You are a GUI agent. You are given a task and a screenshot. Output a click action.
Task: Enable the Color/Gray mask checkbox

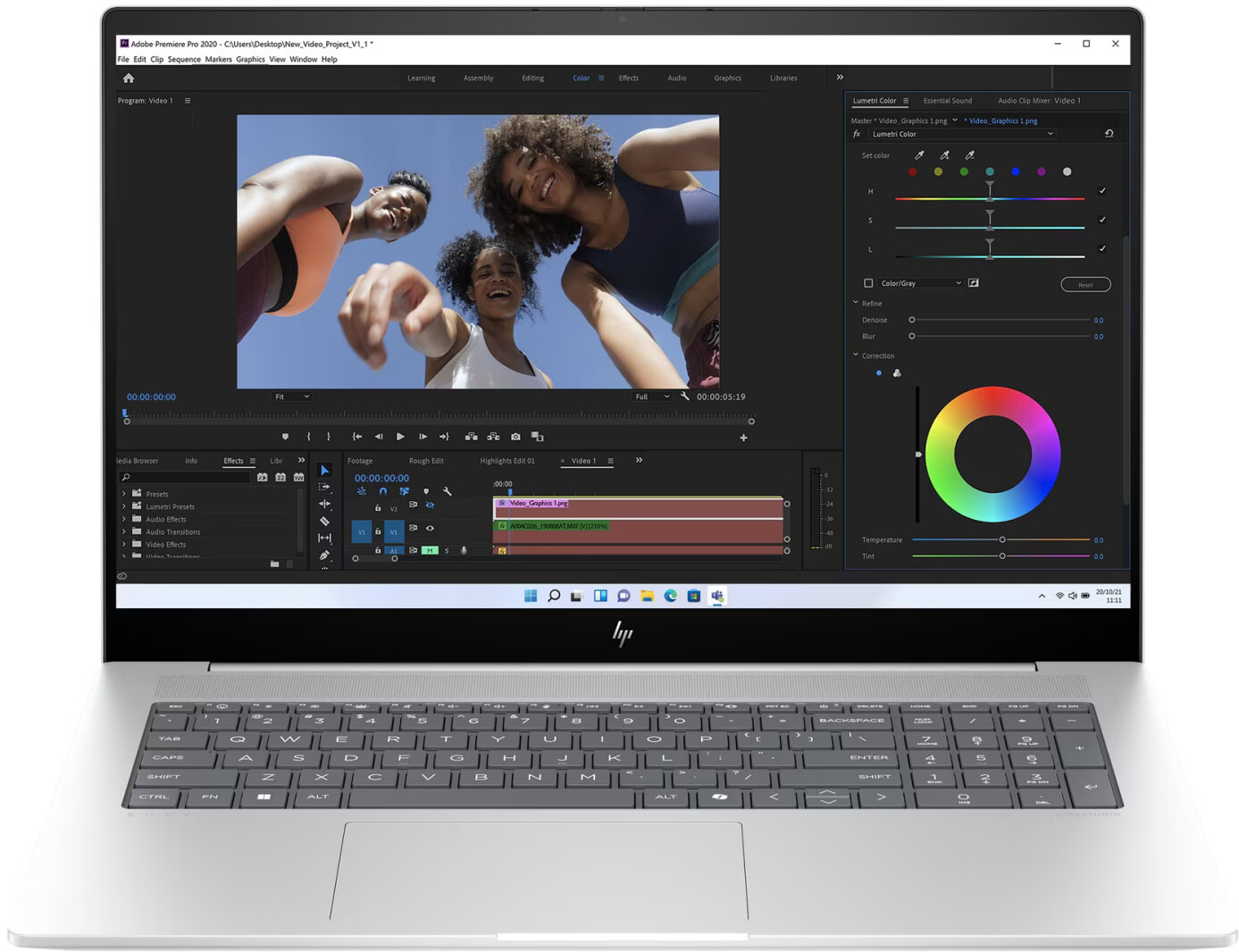click(x=868, y=283)
